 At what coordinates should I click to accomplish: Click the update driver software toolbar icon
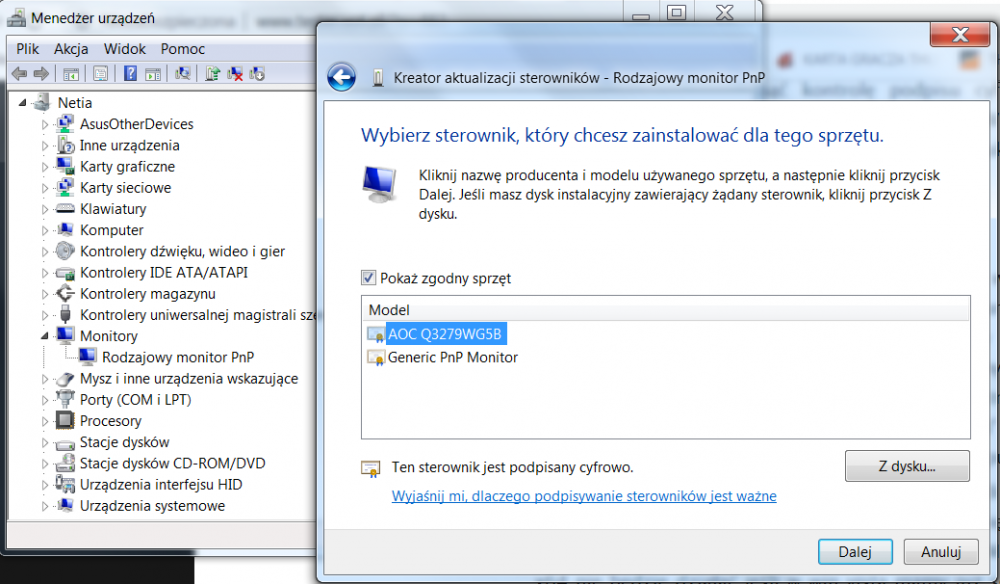(212, 73)
